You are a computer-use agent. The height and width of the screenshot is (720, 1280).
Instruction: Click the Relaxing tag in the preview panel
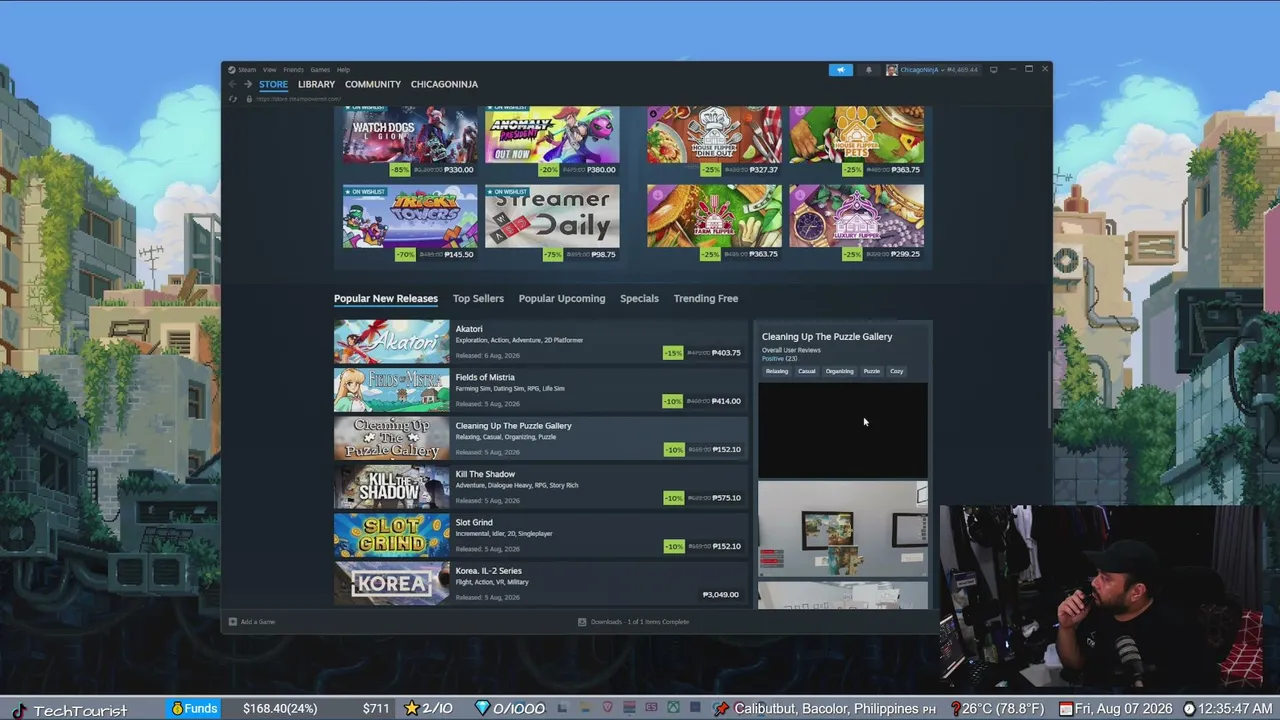pos(777,371)
